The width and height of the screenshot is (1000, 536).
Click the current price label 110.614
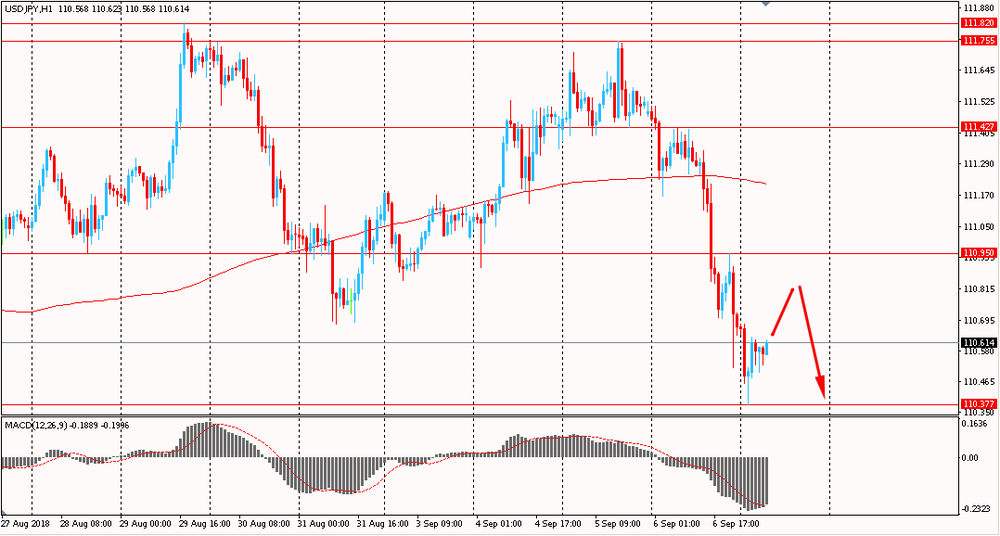pos(979,343)
